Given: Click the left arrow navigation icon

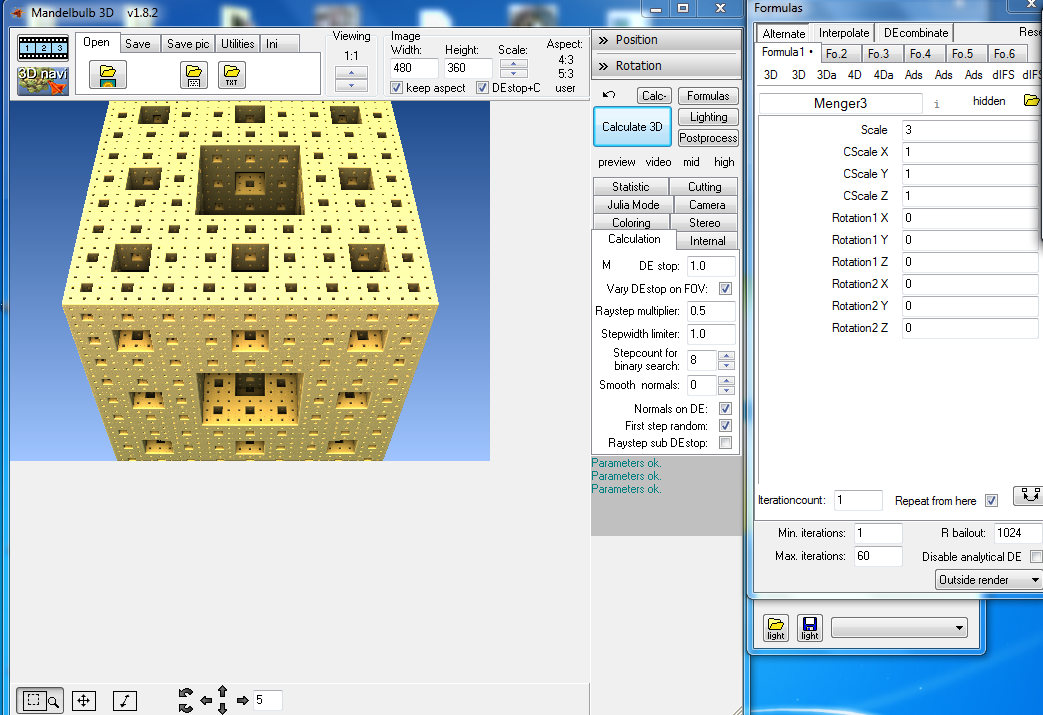Looking at the screenshot, I should (x=206, y=700).
